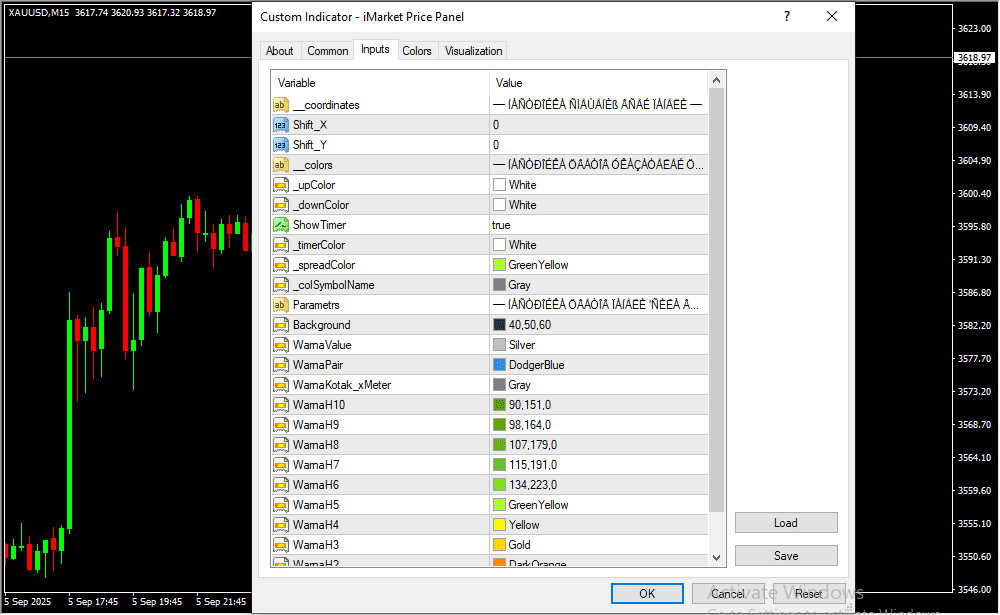Click the color icon next to Background

280,325
